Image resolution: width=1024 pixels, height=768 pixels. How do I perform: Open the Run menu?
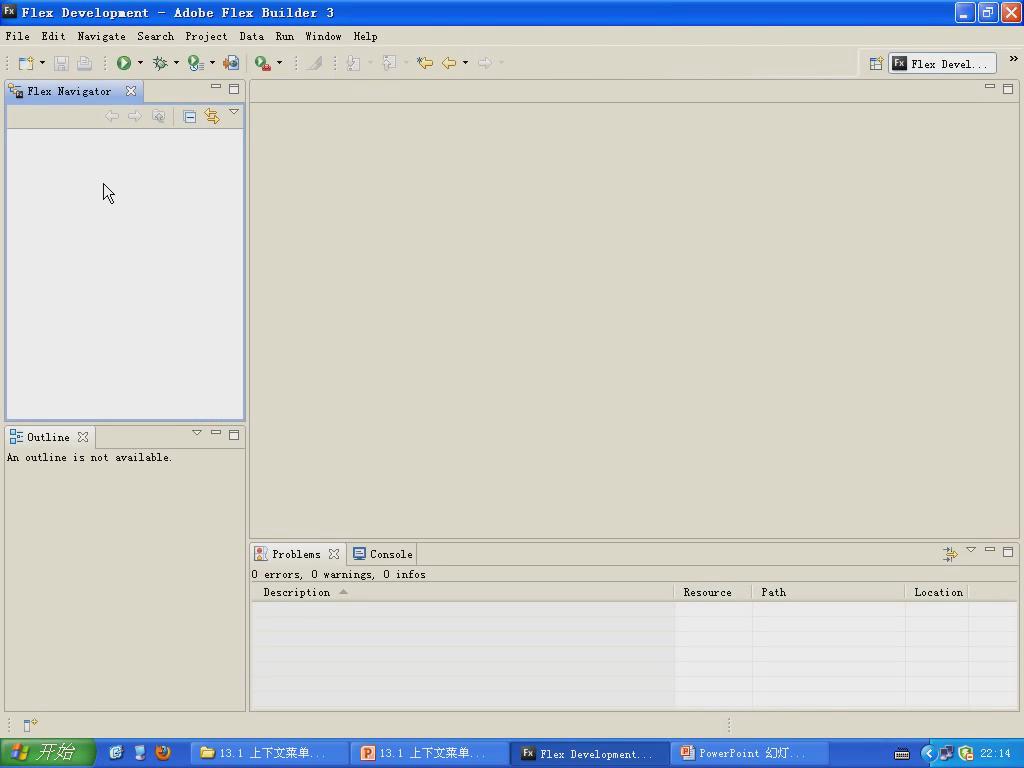(x=285, y=37)
